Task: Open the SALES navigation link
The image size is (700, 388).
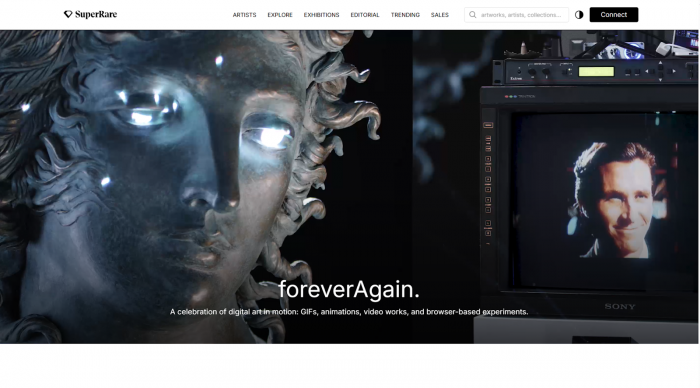Action: point(440,15)
